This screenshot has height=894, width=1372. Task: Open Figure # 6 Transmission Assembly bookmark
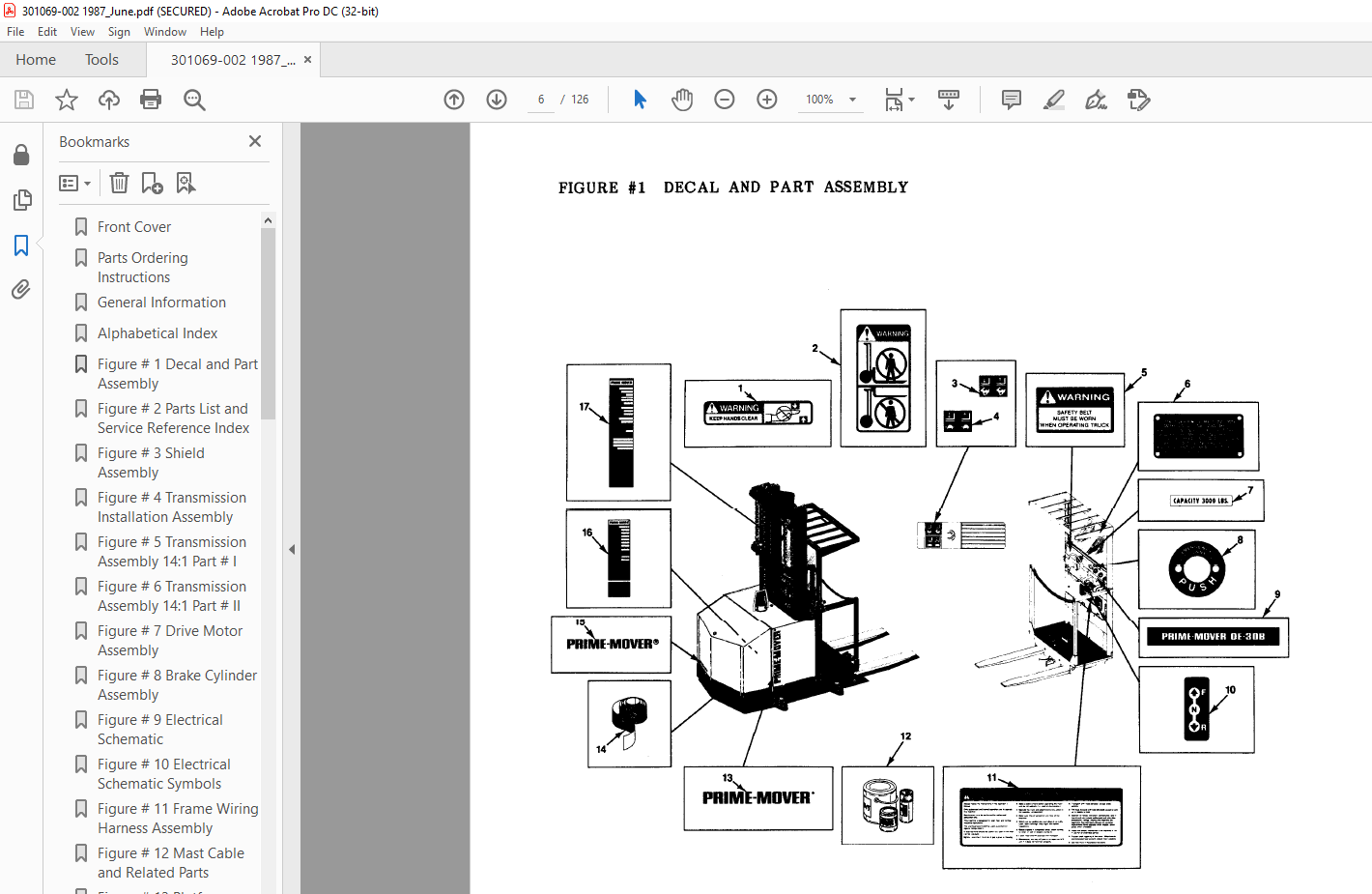[172, 596]
